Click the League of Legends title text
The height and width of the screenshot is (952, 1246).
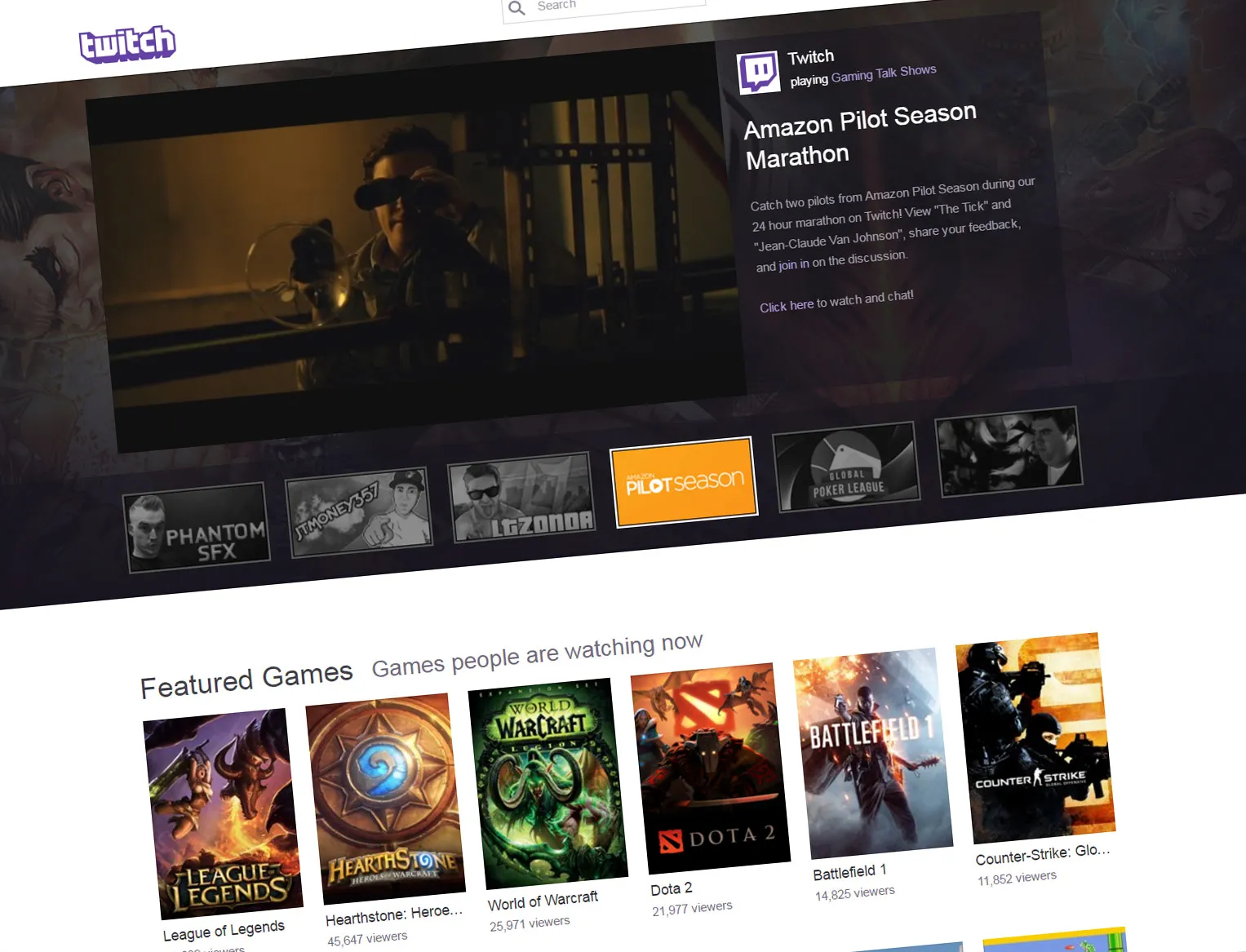[224, 930]
